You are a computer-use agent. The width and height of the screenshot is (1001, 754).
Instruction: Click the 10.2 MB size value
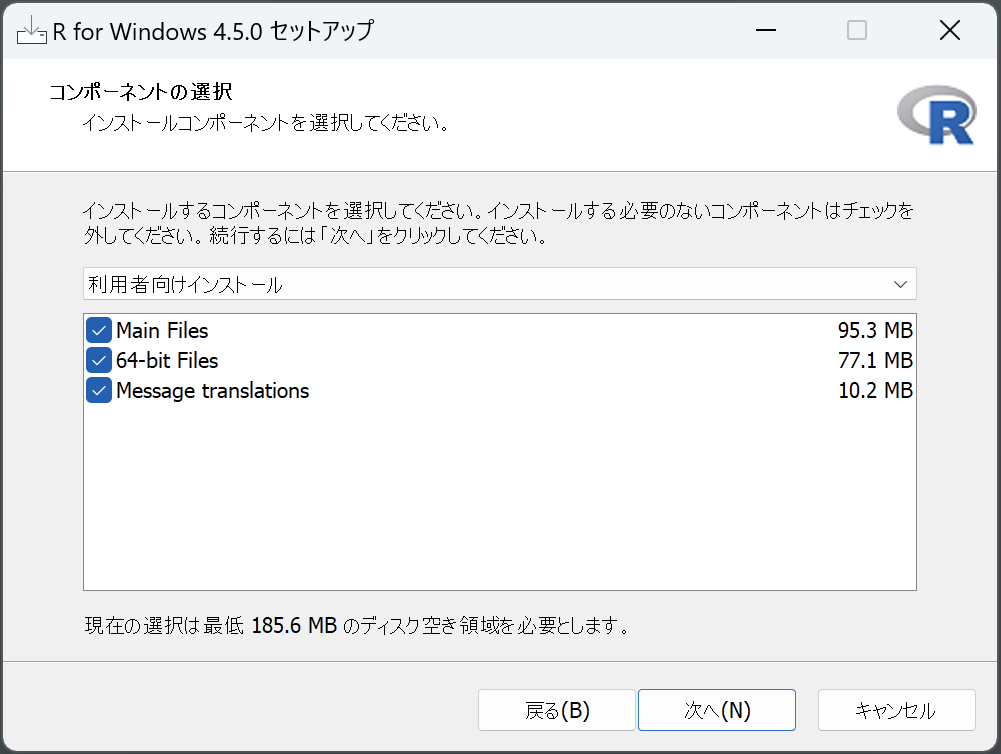875,391
